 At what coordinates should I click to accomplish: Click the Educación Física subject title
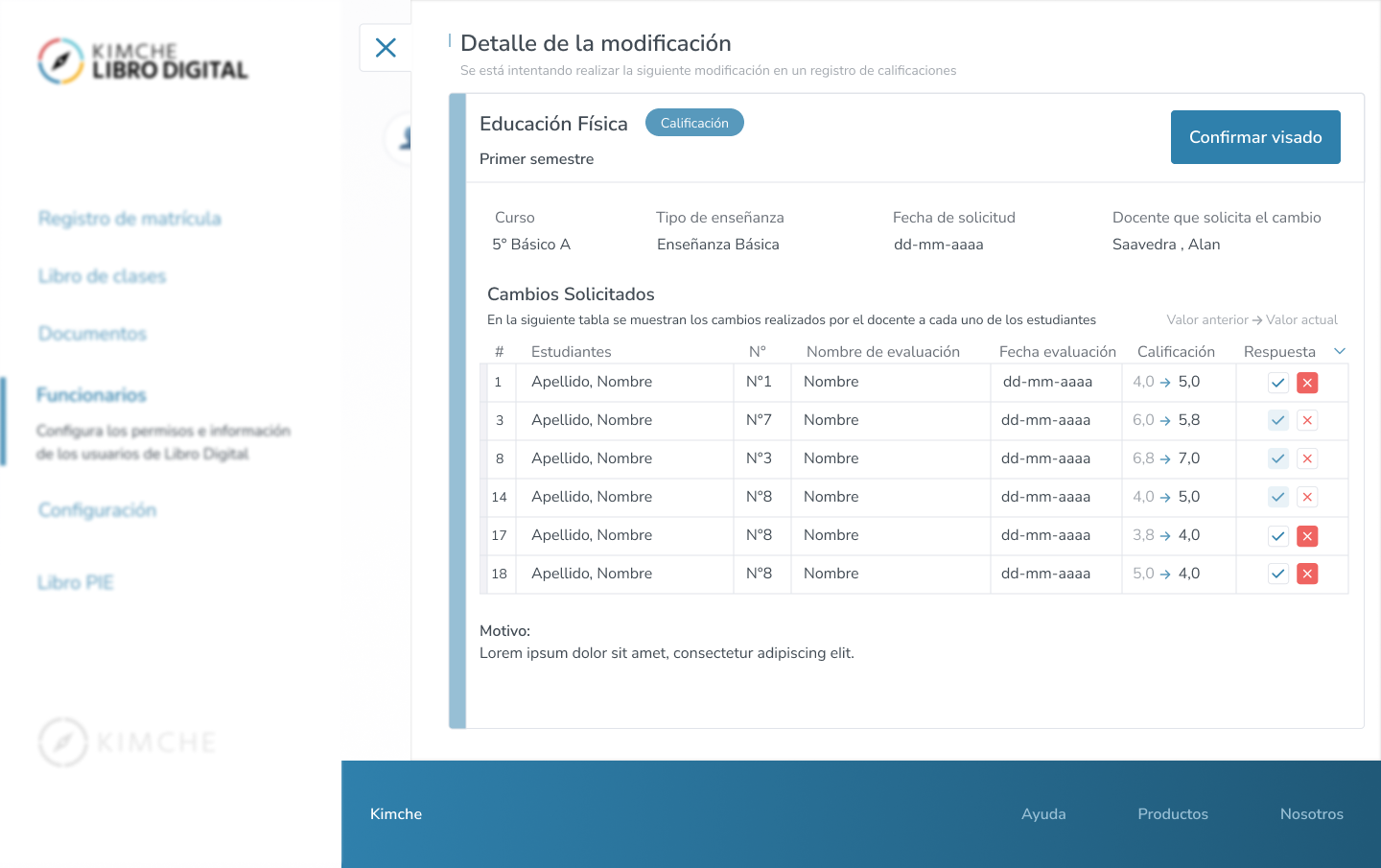[x=553, y=124]
